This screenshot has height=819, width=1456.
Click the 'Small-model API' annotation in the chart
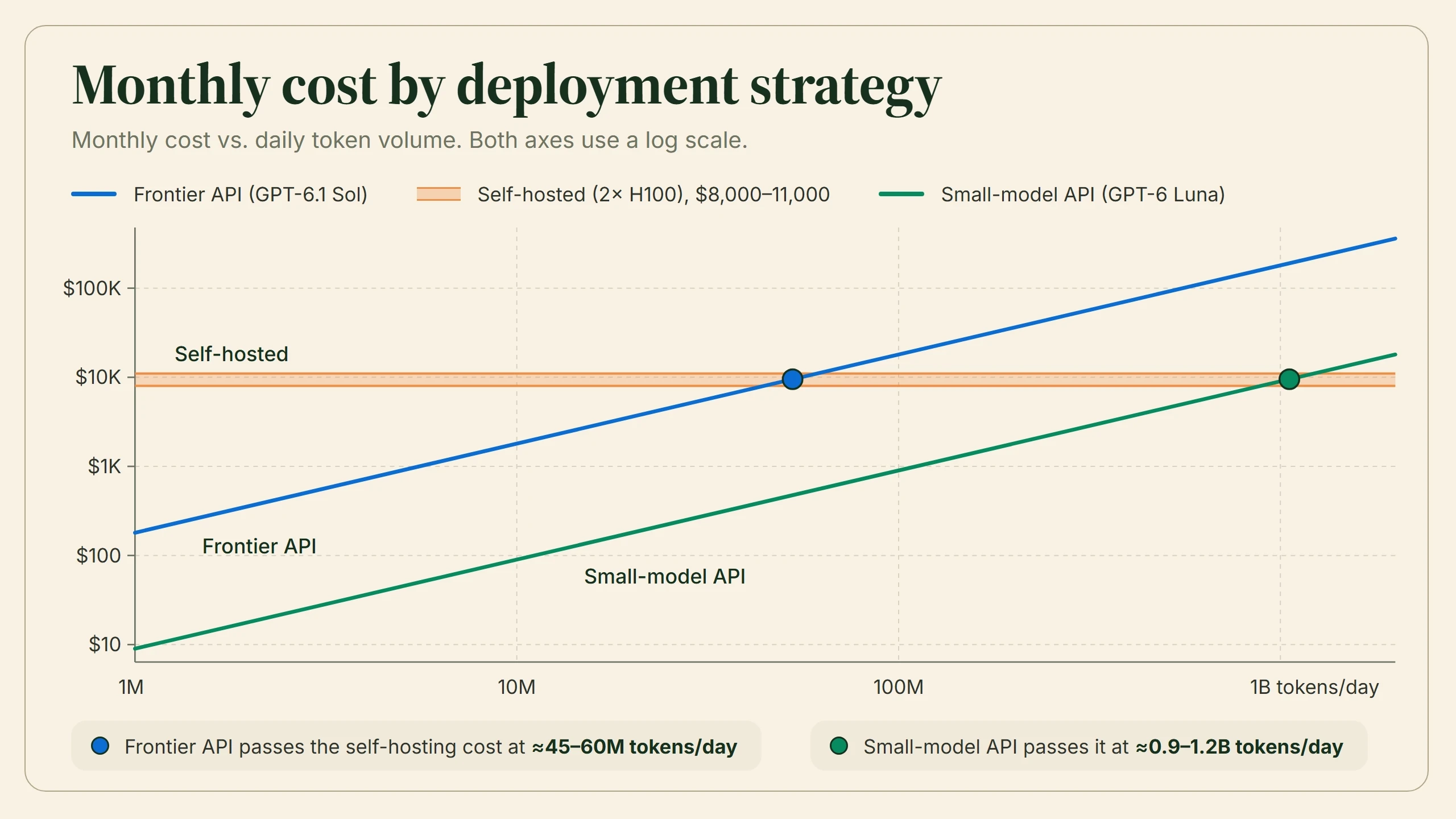tap(665, 576)
